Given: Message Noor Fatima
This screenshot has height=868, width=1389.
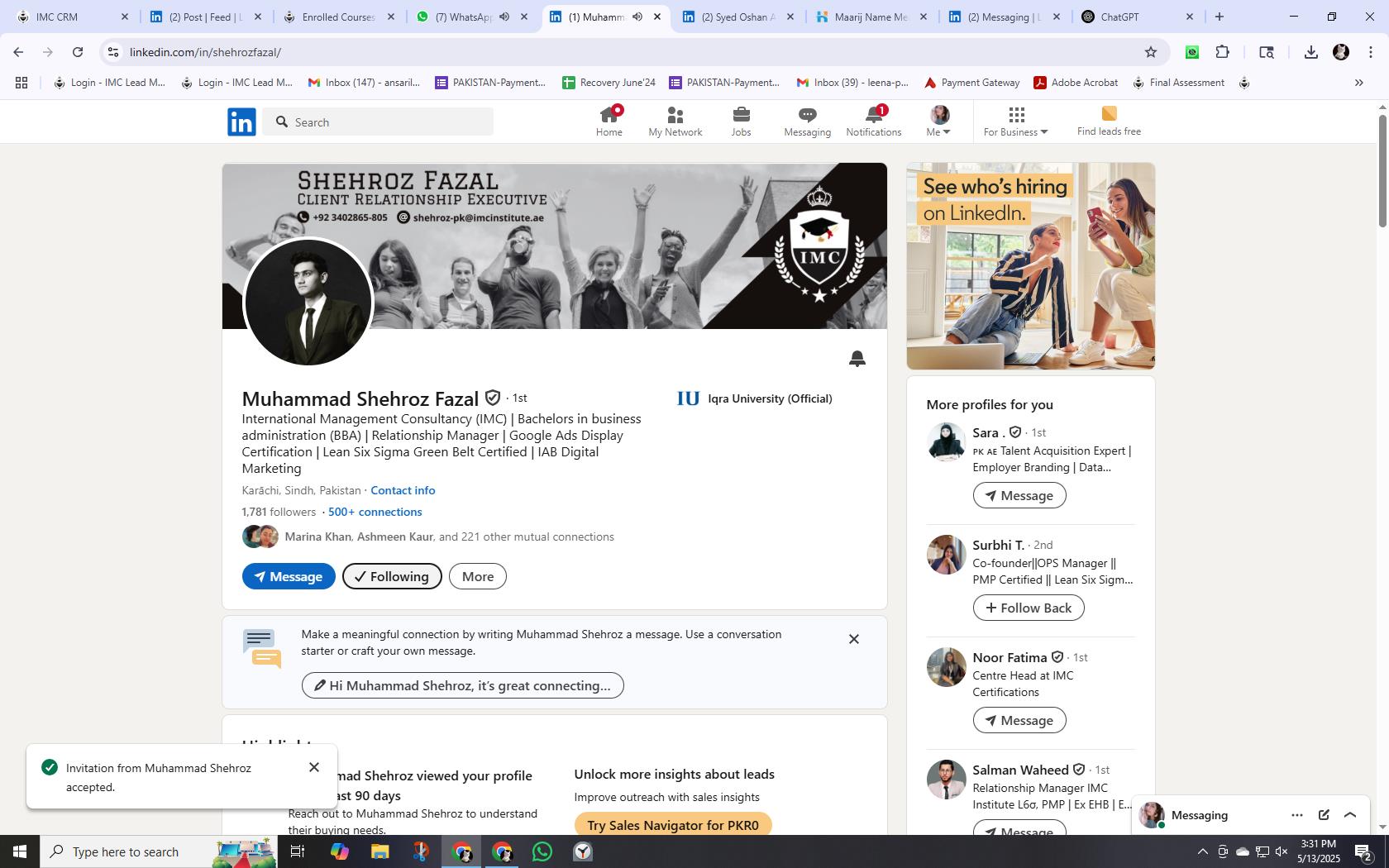Looking at the screenshot, I should point(1019,720).
